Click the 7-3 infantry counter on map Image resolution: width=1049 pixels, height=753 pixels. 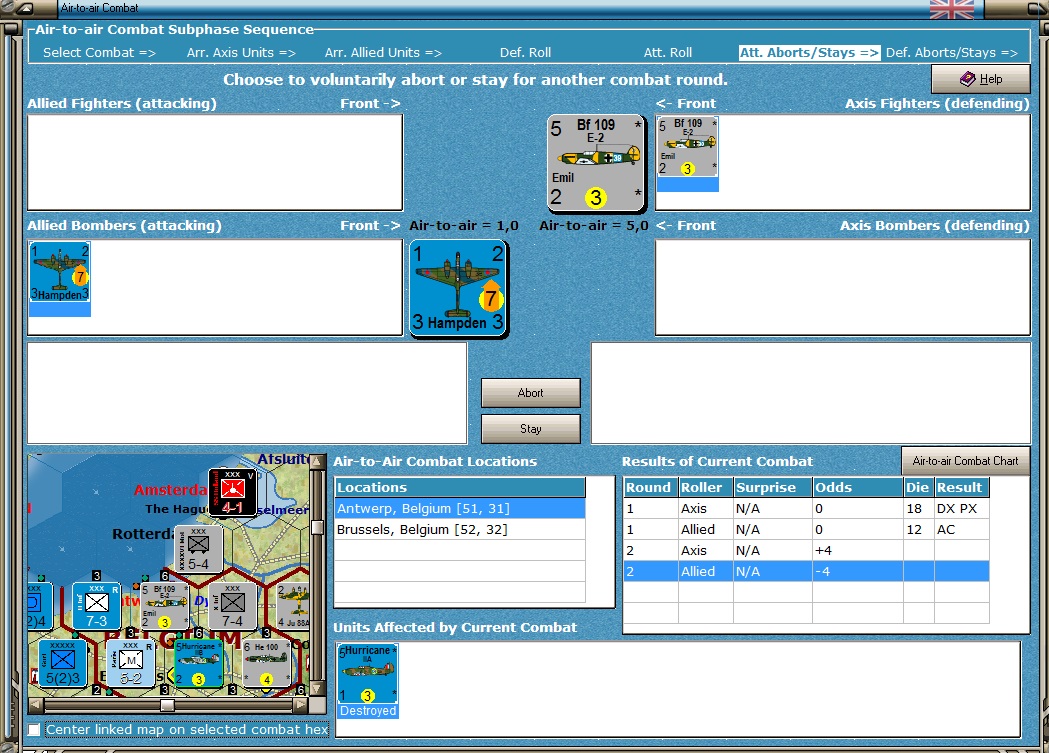(96, 606)
